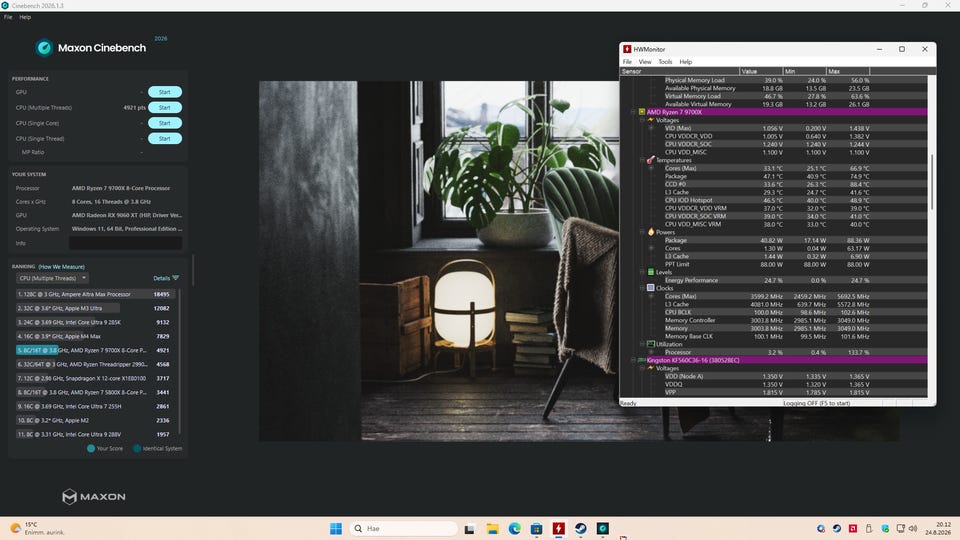Open Microsoft Edge from the taskbar
Image resolution: width=960 pixels, height=540 pixels.
(x=514, y=528)
